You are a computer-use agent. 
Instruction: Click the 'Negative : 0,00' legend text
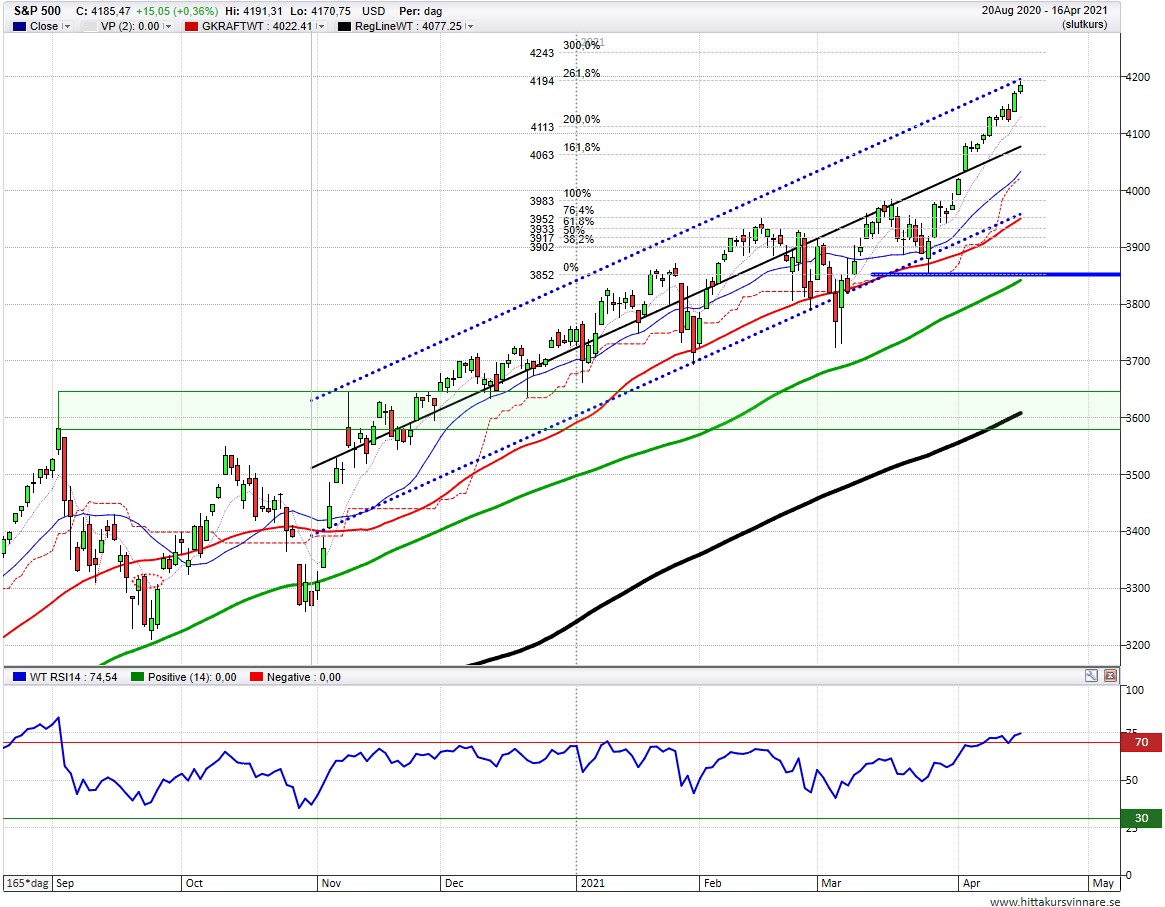(303, 677)
